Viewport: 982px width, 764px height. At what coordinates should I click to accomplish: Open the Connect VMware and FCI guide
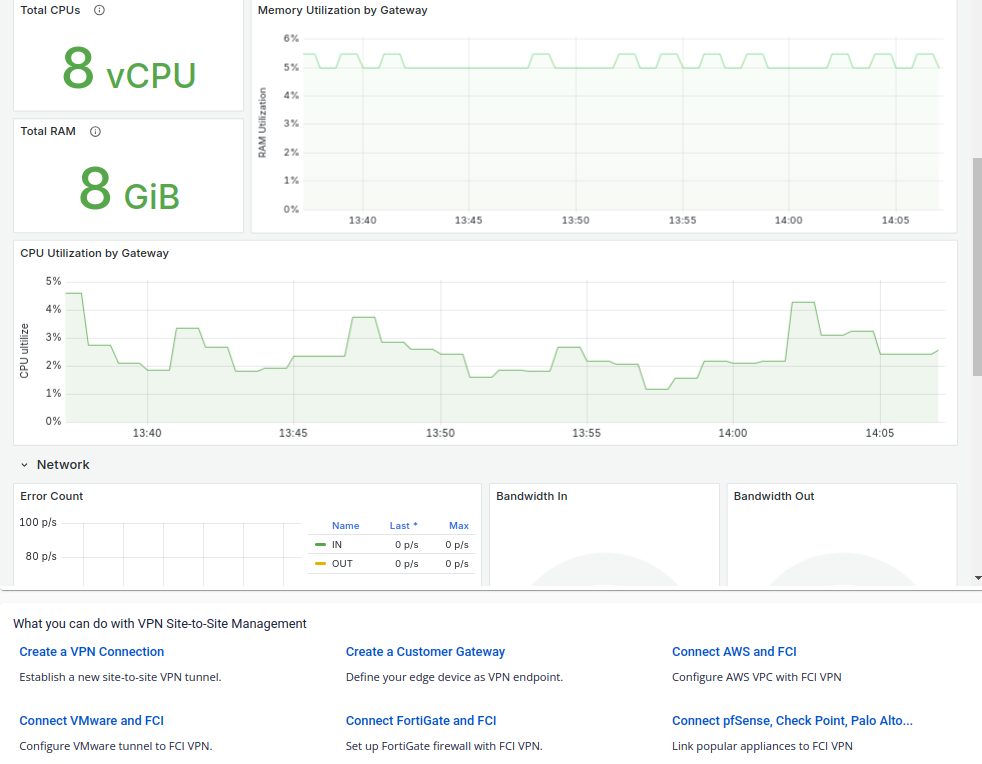pyautogui.click(x=91, y=721)
